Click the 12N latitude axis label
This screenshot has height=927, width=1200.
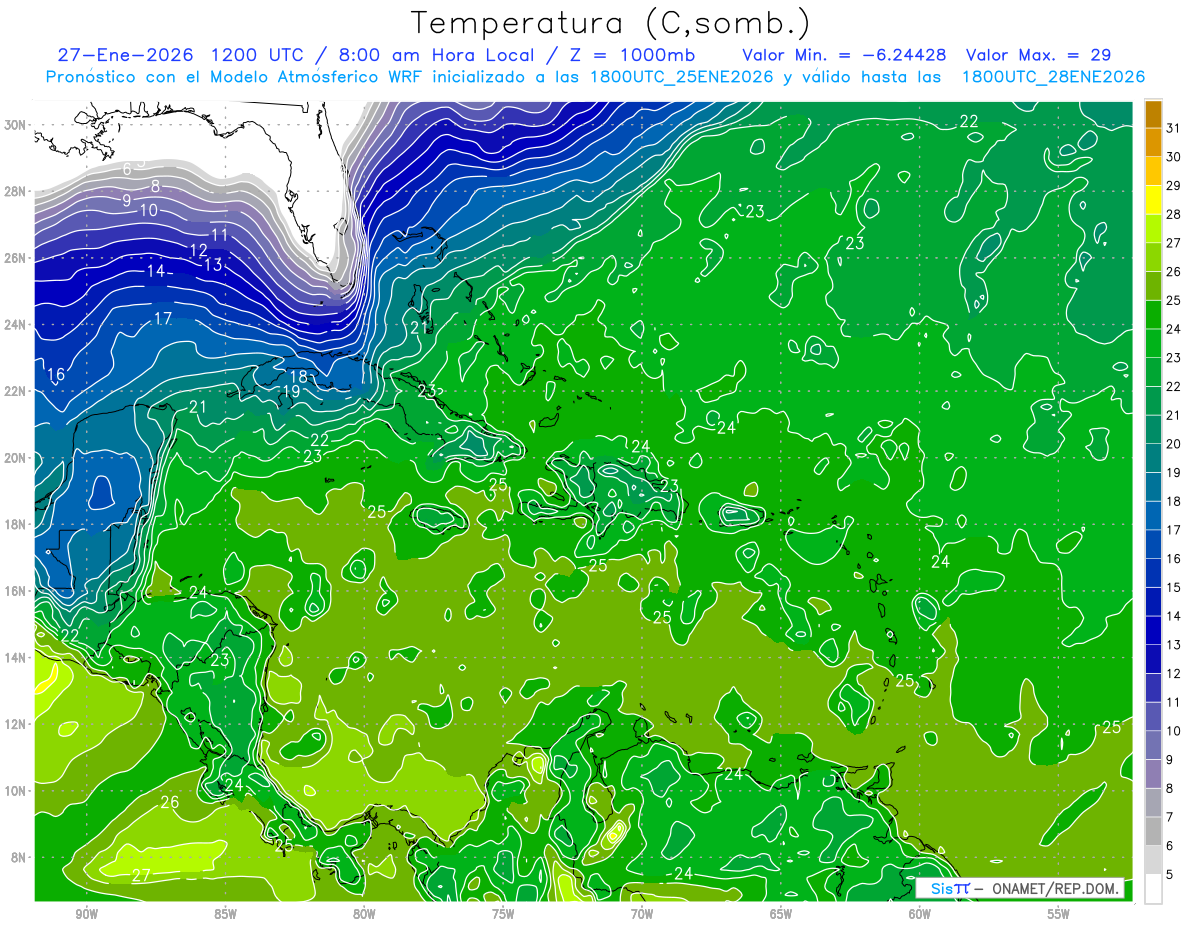click(x=15, y=724)
